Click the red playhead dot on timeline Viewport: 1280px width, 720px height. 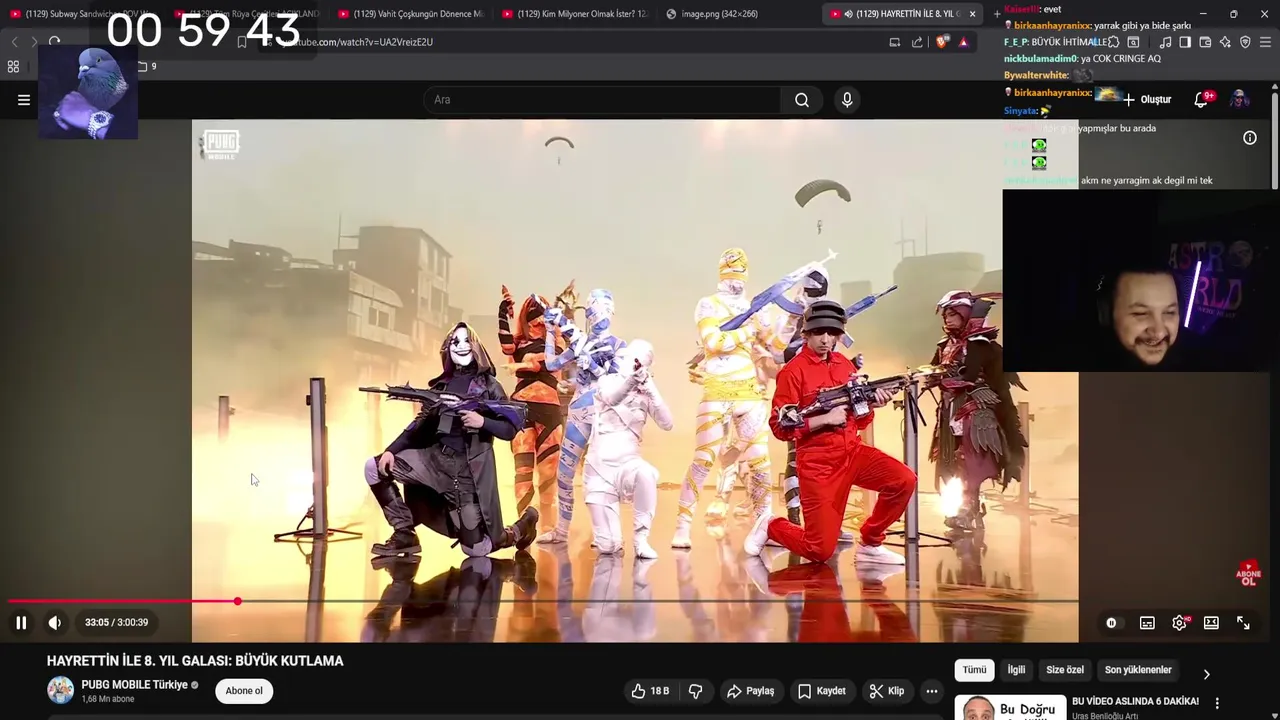click(x=237, y=602)
